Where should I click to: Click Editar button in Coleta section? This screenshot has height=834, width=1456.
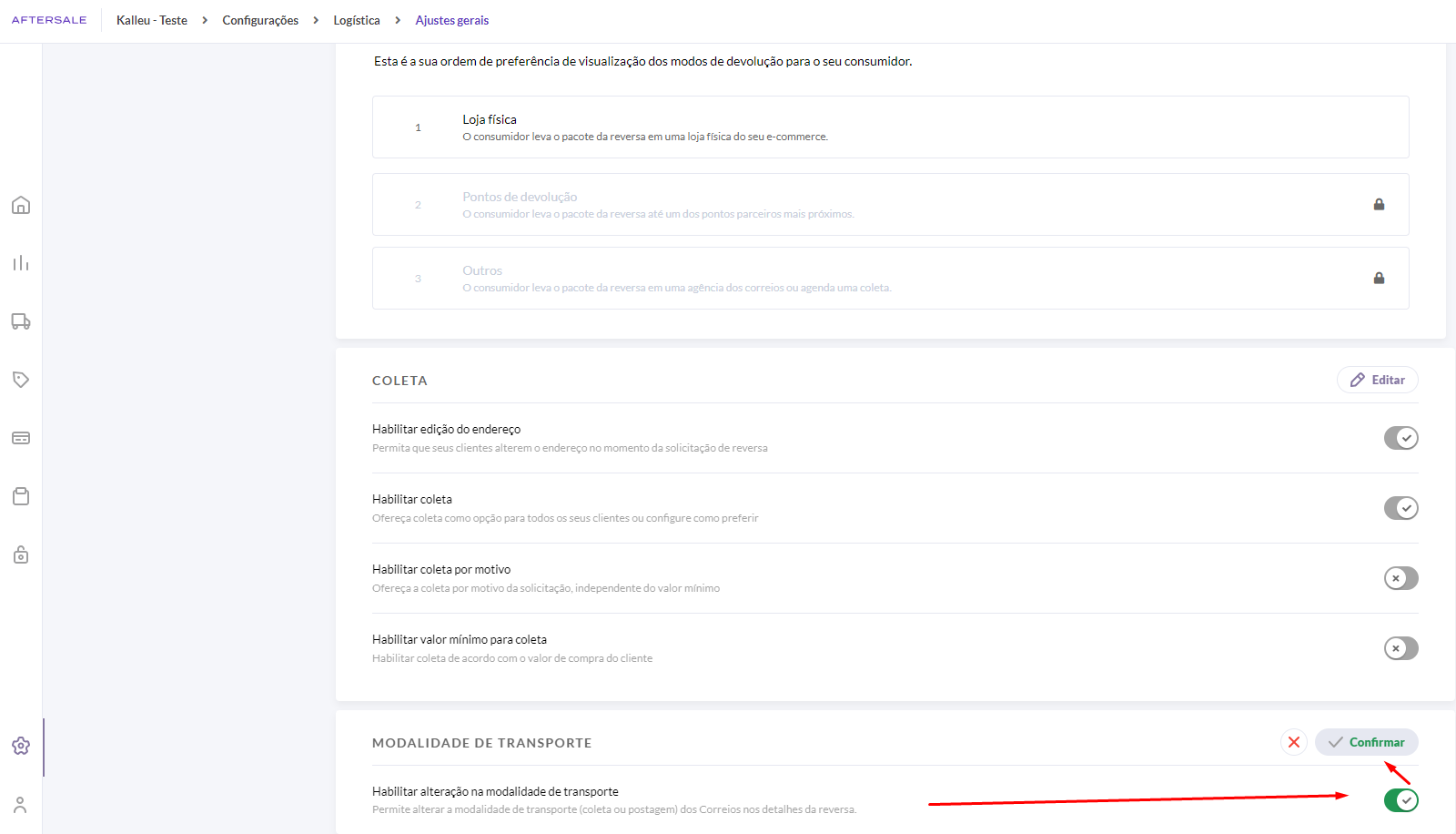[x=1378, y=380]
